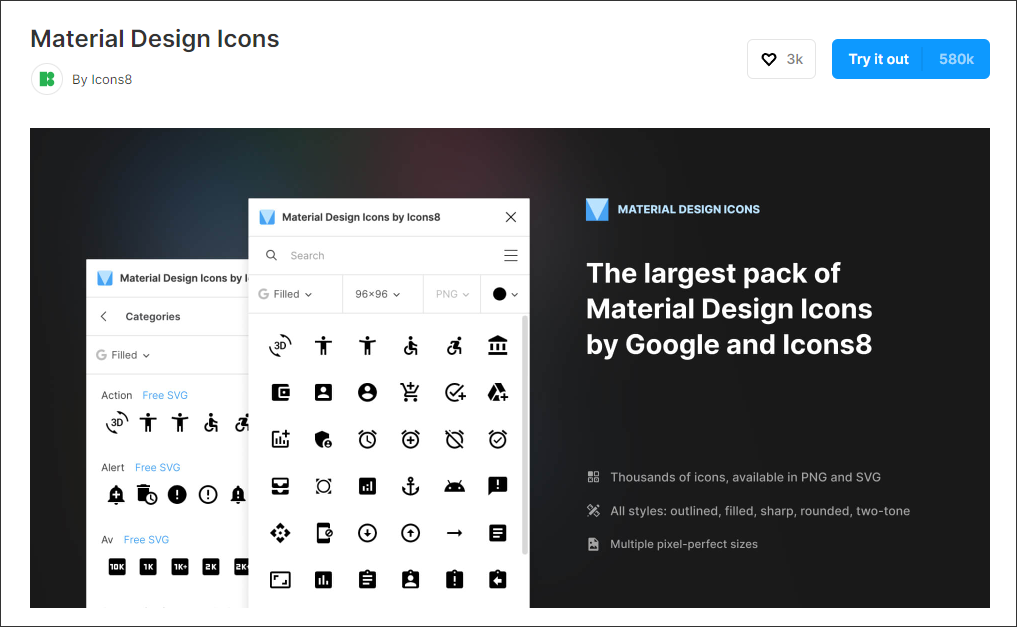Open the 96×96 size dropdown
The height and width of the screenshot is (627, 1017).
pos(377,294)
